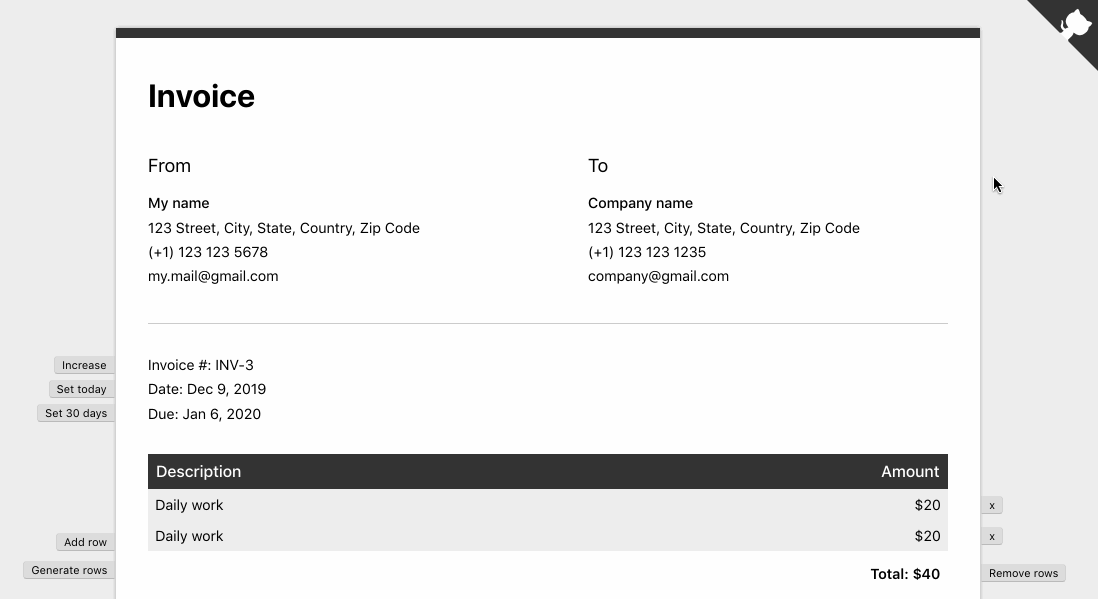Click the Increase invoice number button
The image size is (1098, 599).
84,365
